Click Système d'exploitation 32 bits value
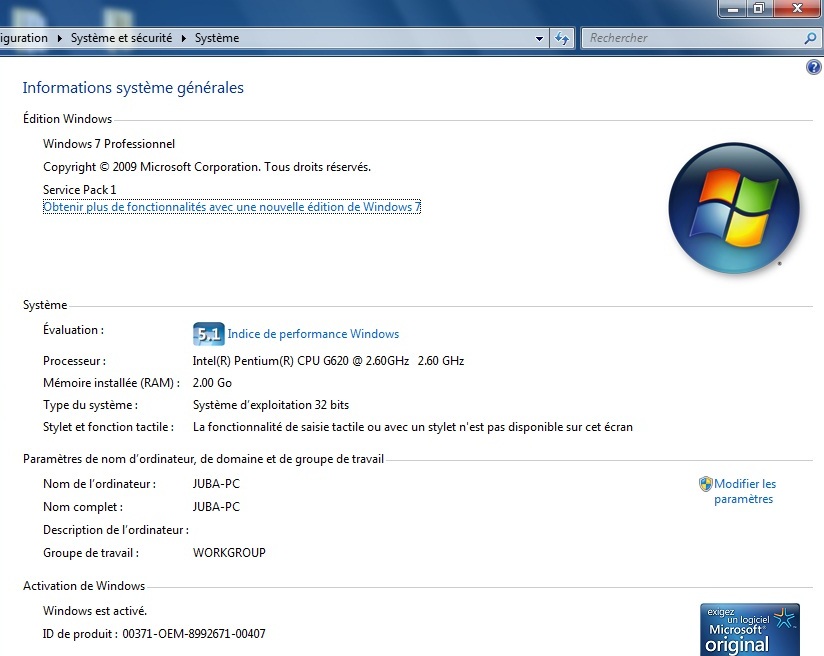Viewport: 824px width, 656px height. pos(271,405)
